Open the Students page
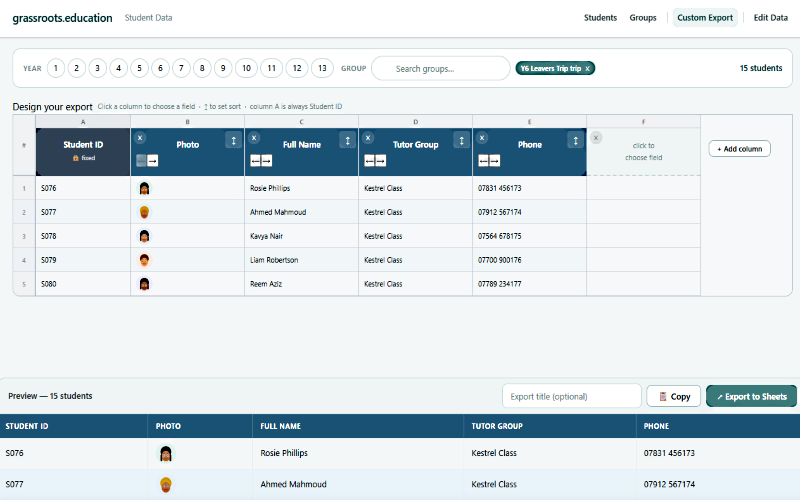Viewport: 800px width, 500px height. (600, 18)
